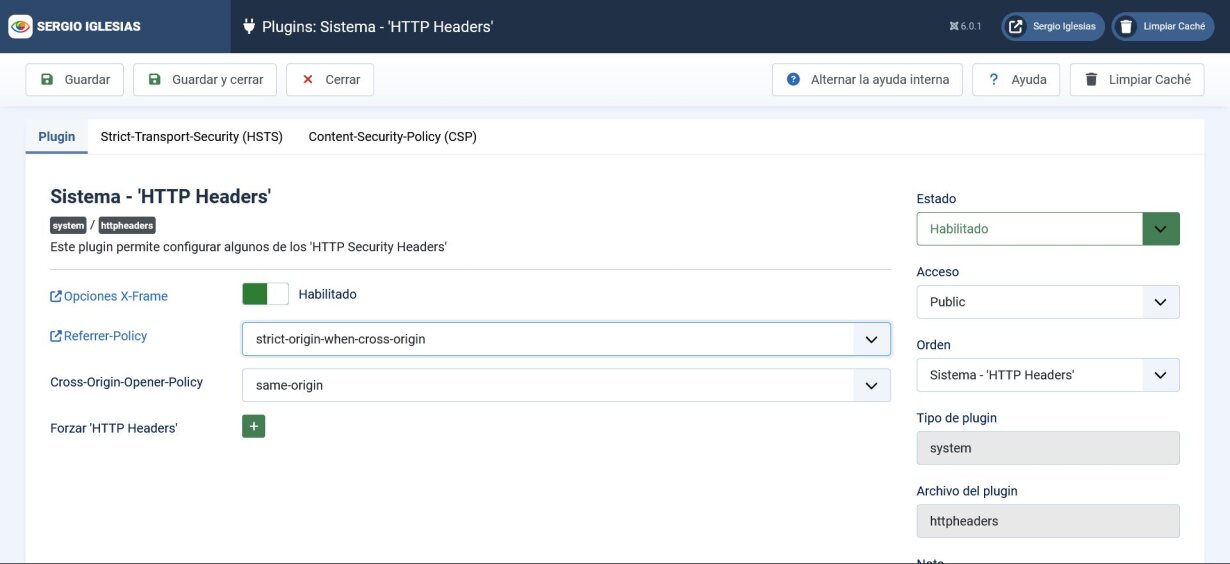Click the Archivo del plugin field
Viewport: 1230px width, 564px height.
pos(1048,521)
